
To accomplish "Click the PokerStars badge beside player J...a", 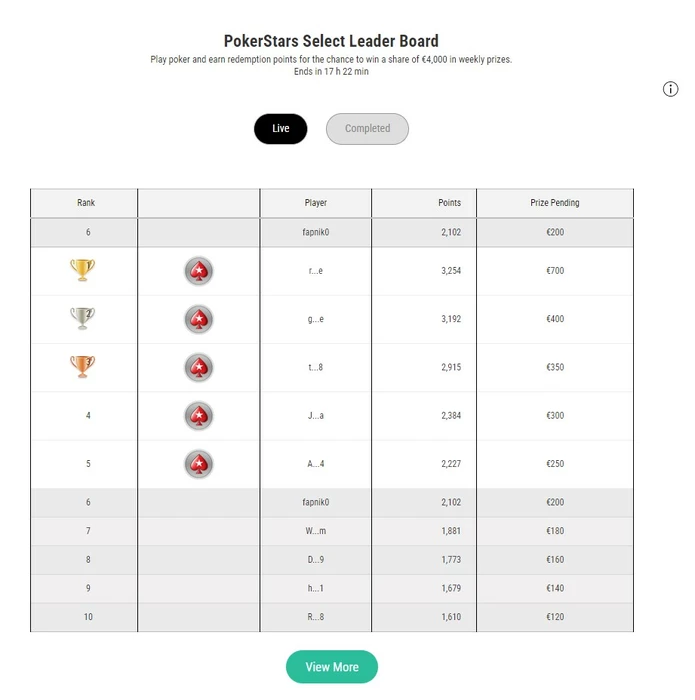I will 199,415.
